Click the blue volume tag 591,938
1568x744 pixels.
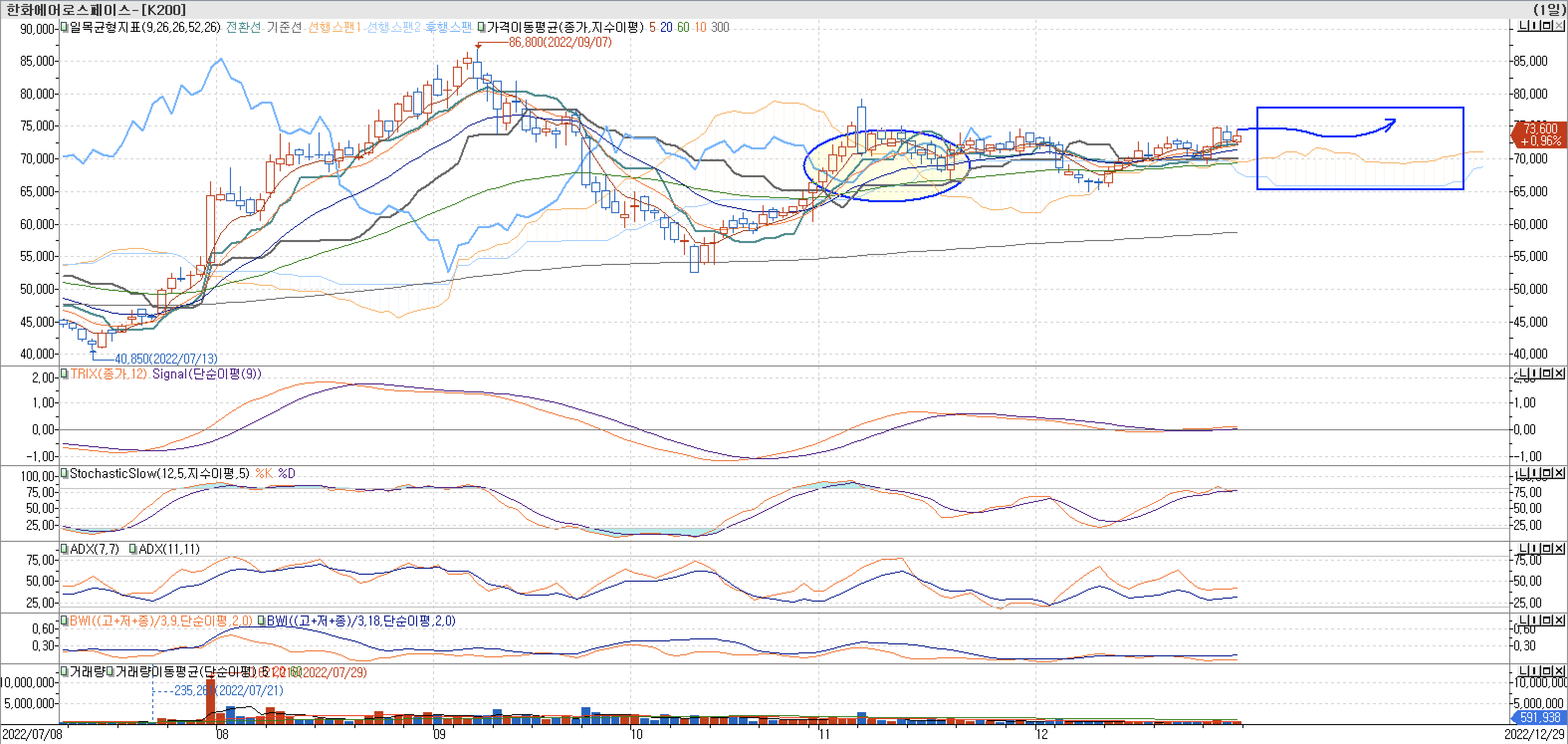(x=1540, y=717)
